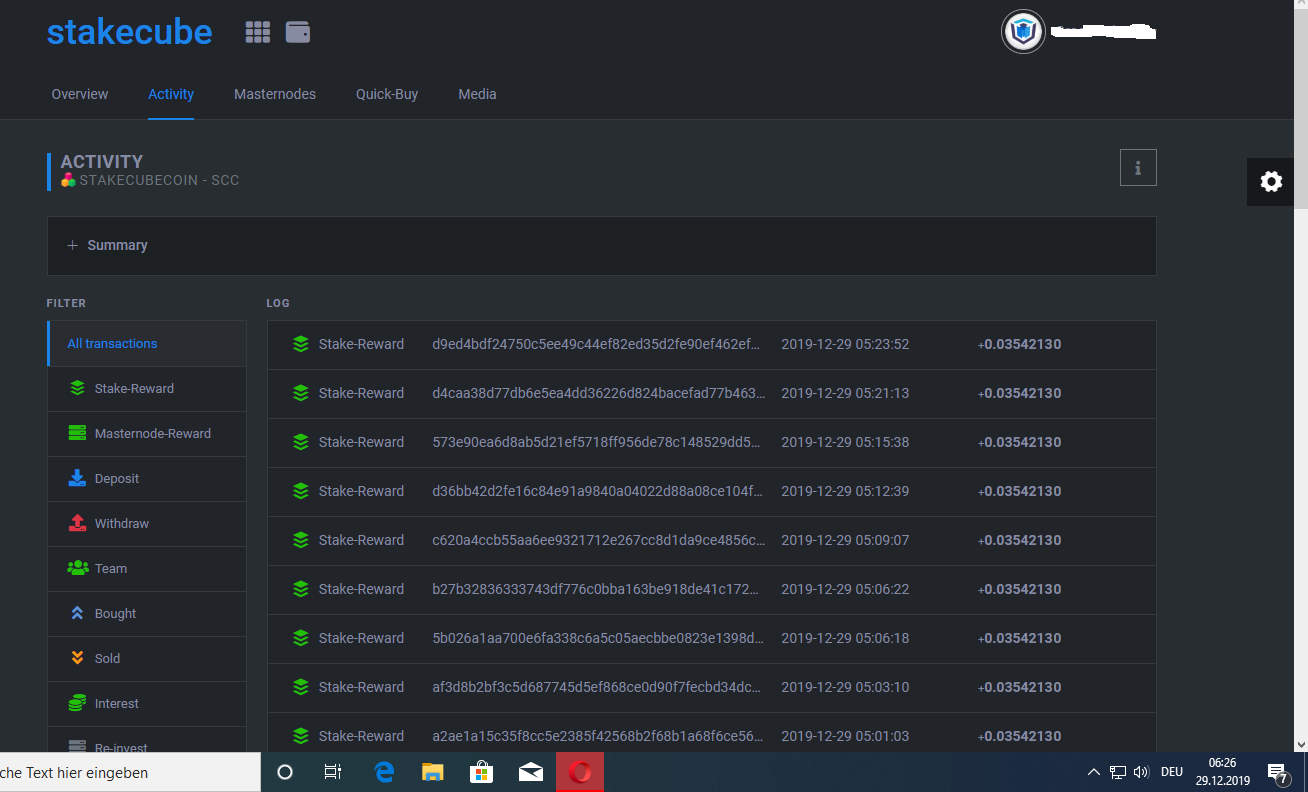Click the volume icon in system tray
This screenshot has width=1308, height=792.
click(1142, 772)
